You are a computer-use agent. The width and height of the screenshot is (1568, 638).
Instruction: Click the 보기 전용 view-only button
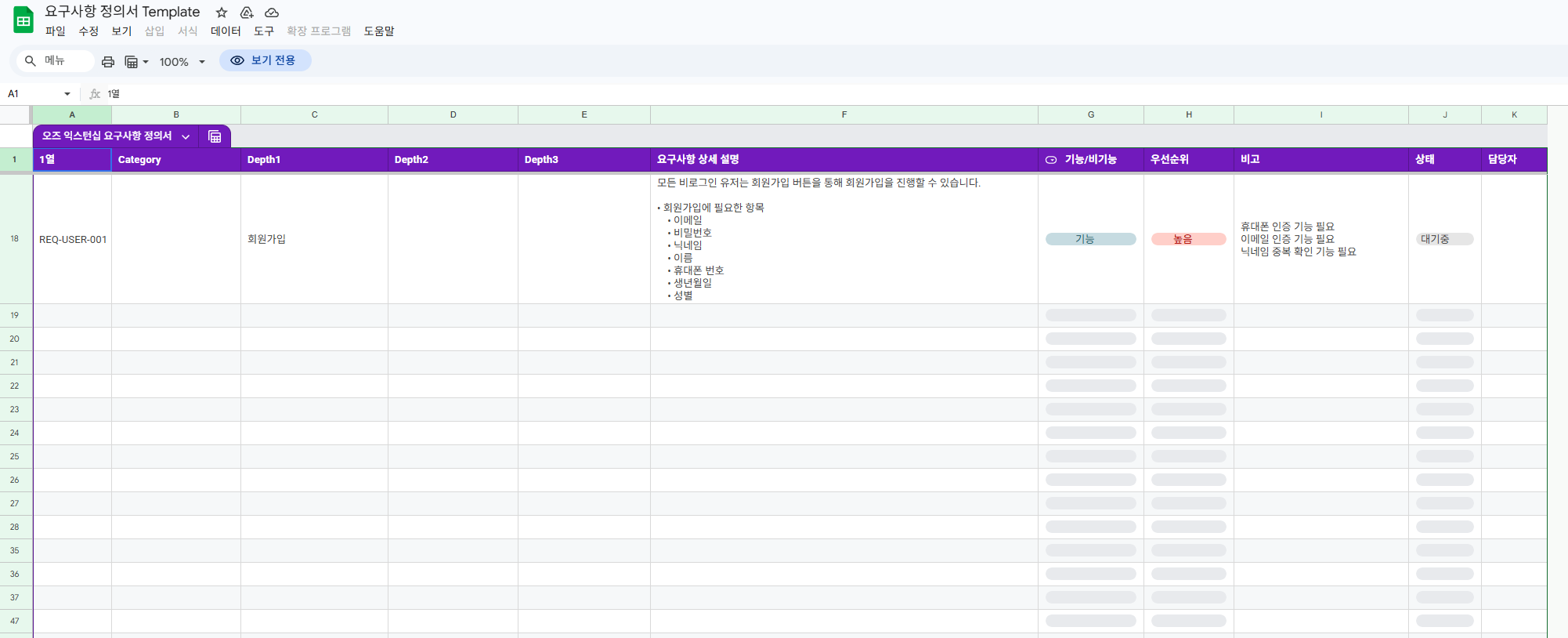click(265, 60)
